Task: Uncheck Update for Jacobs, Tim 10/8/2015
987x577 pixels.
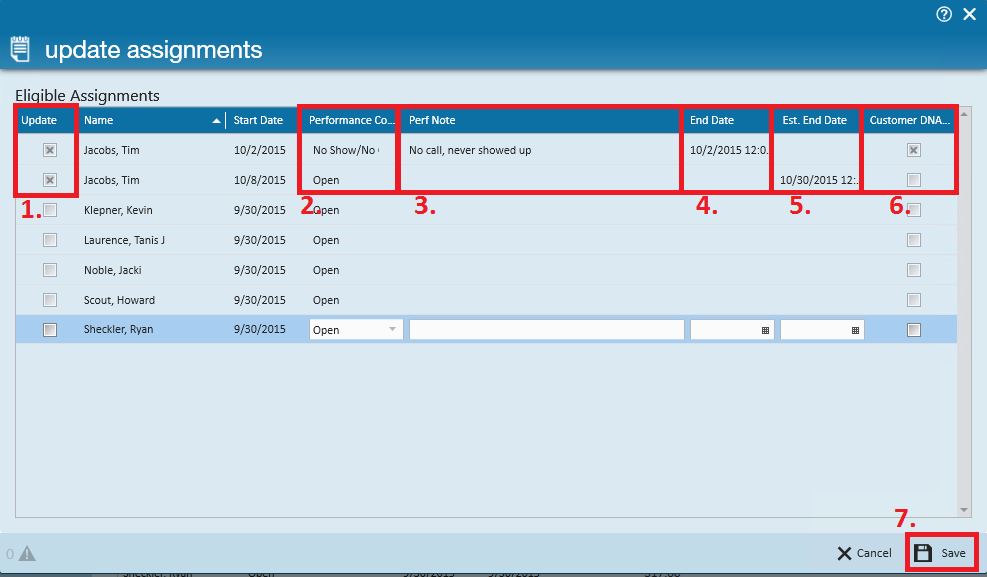Action: coord(50,180)
